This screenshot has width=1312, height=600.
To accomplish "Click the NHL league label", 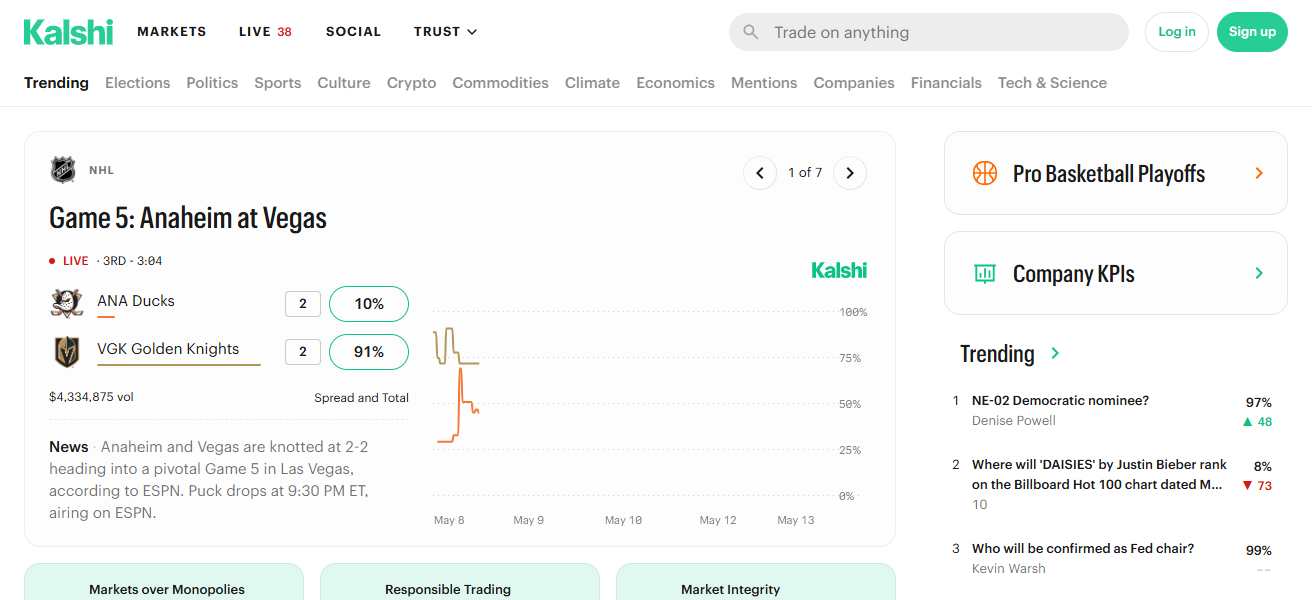I will (x=102, y=171).
